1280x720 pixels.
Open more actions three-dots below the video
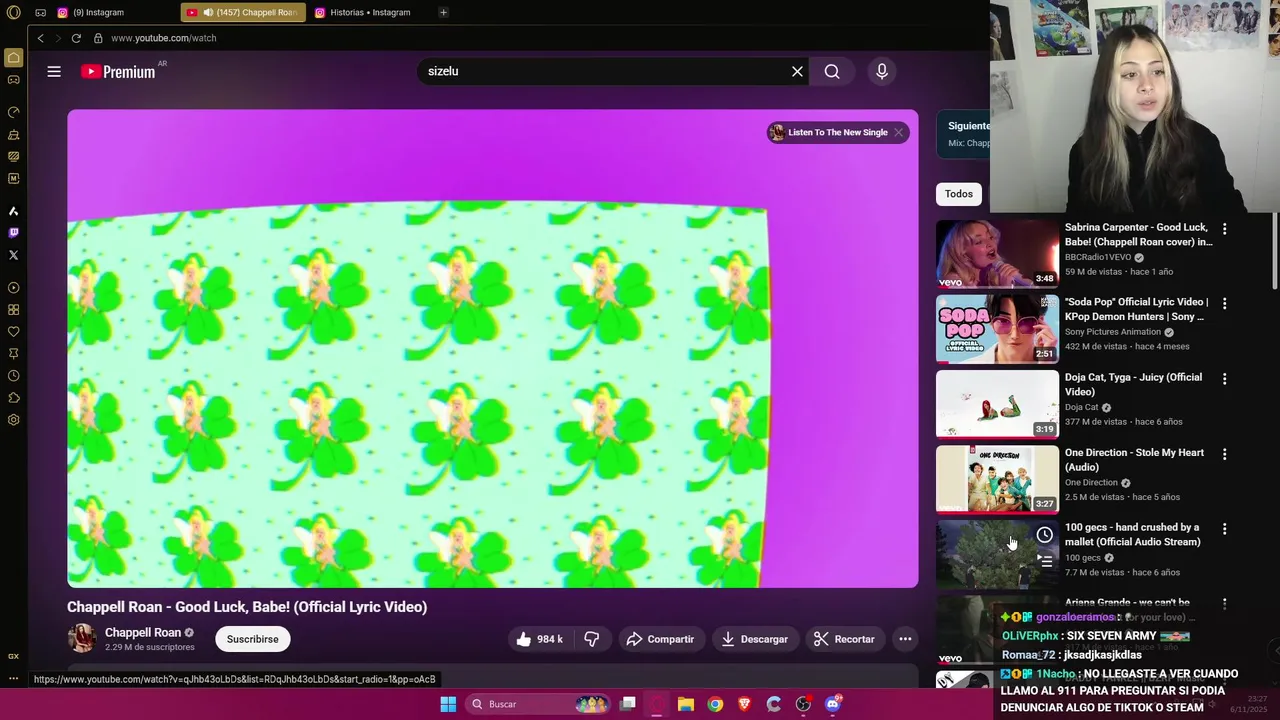[x=905, y=639]
